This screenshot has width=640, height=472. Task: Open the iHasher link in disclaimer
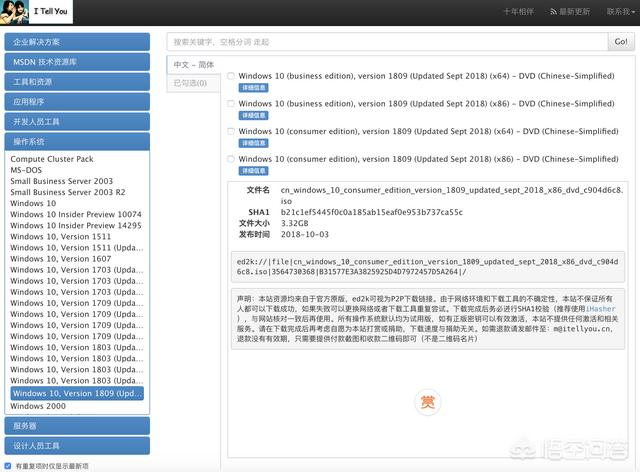(601, 309)
